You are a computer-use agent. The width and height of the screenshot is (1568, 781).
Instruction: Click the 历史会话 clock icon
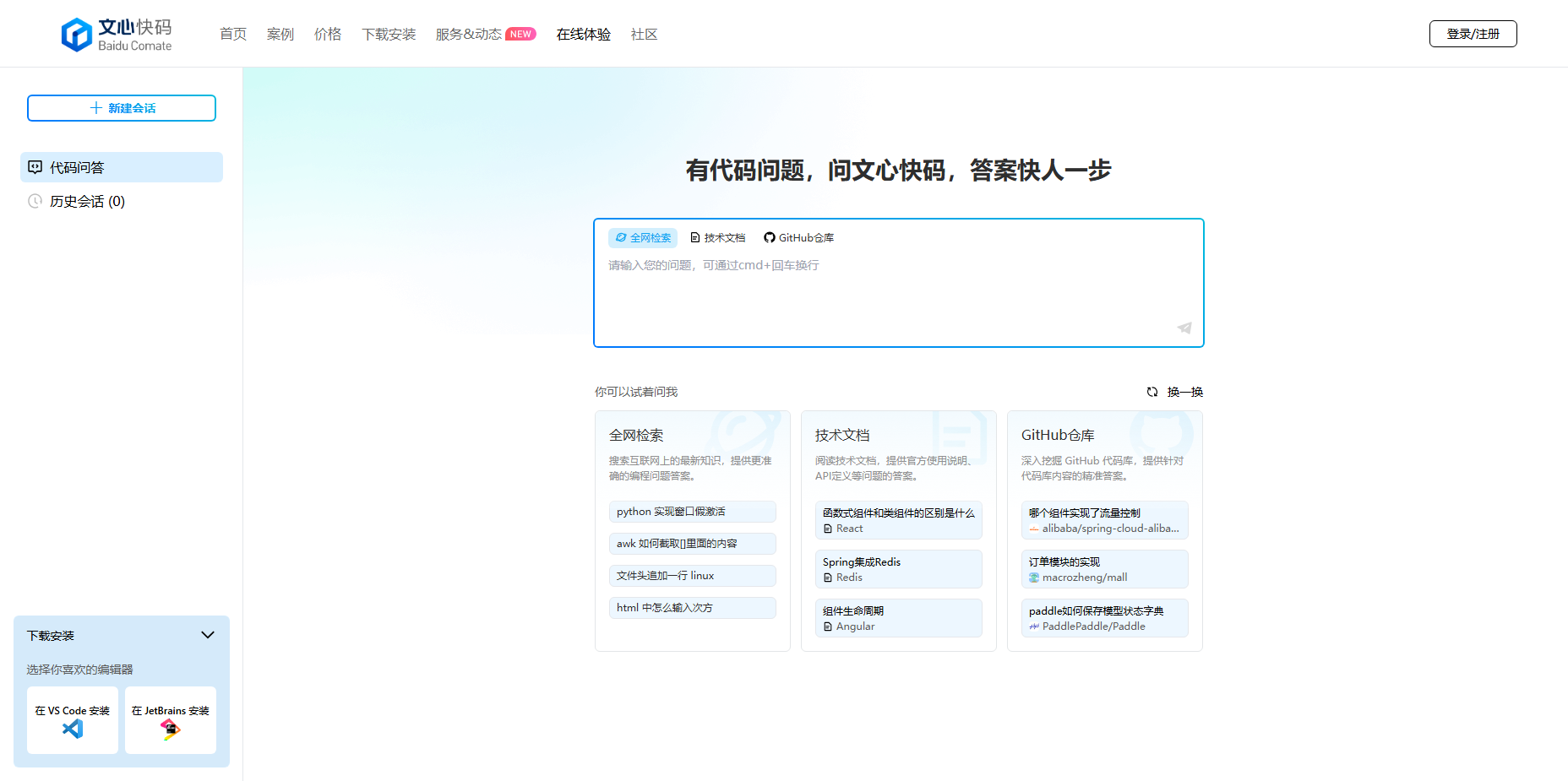(x=35, y=201)
